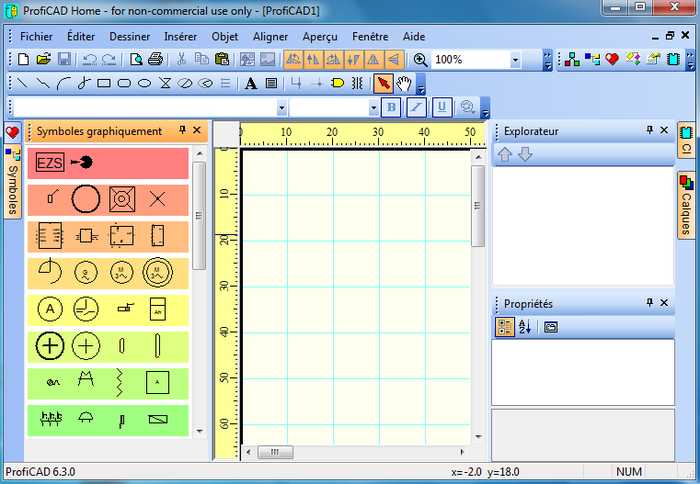700x484 pixels.
Task: Open the Aperçu menu
Action: (x=320, y=37)
